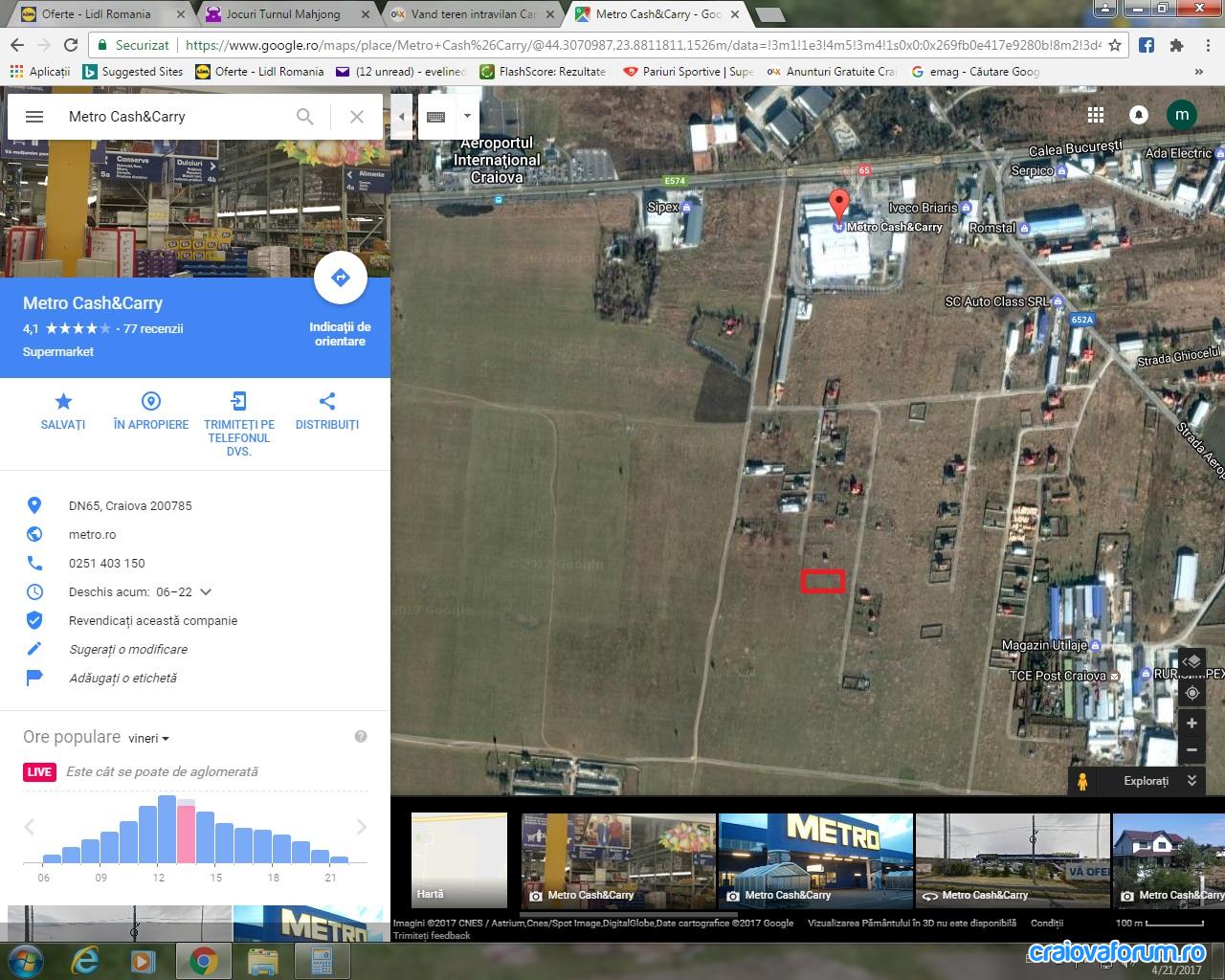Image resolution: width=1225 pixels, height=980 pixels.
Task: Go back to the previous page
Action: coord(17,45)
